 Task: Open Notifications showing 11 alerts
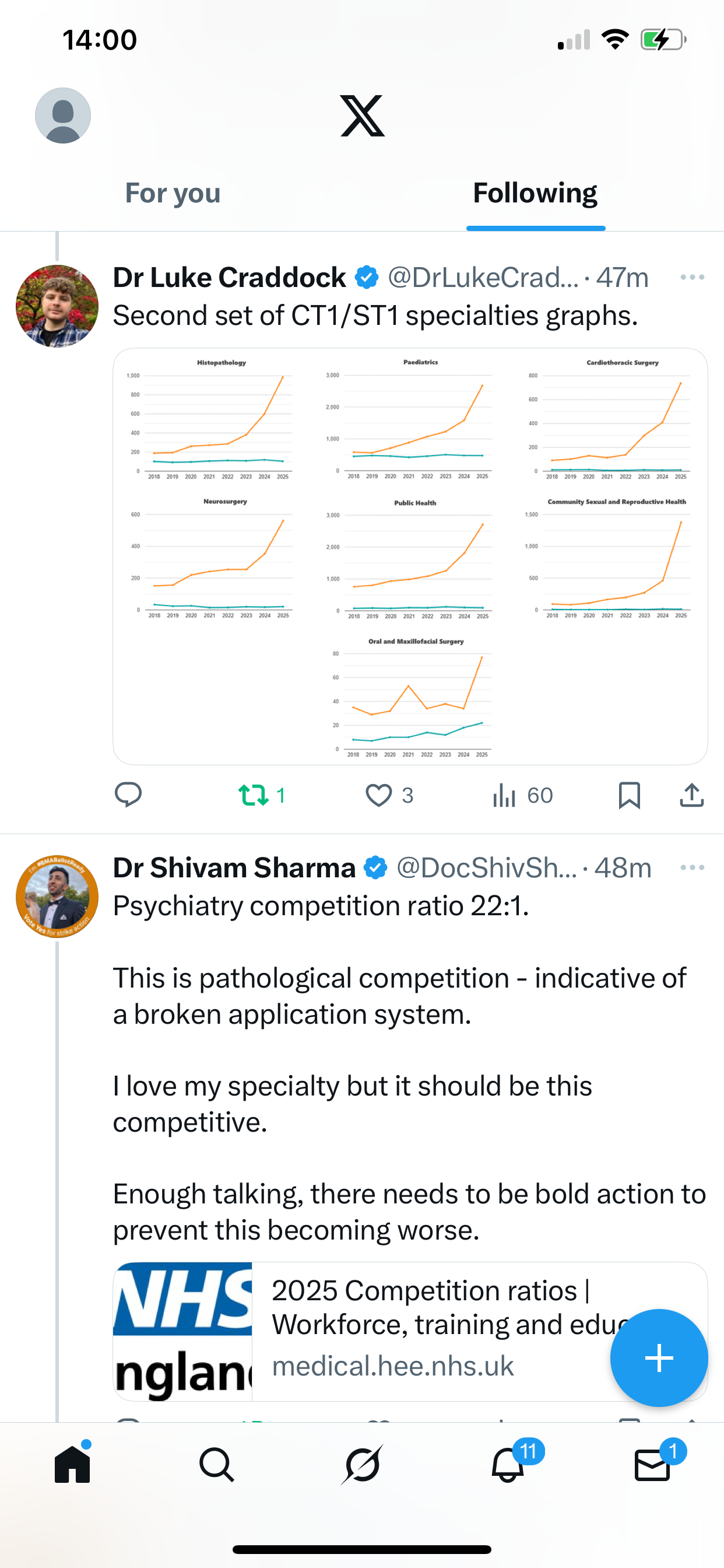507,1465
